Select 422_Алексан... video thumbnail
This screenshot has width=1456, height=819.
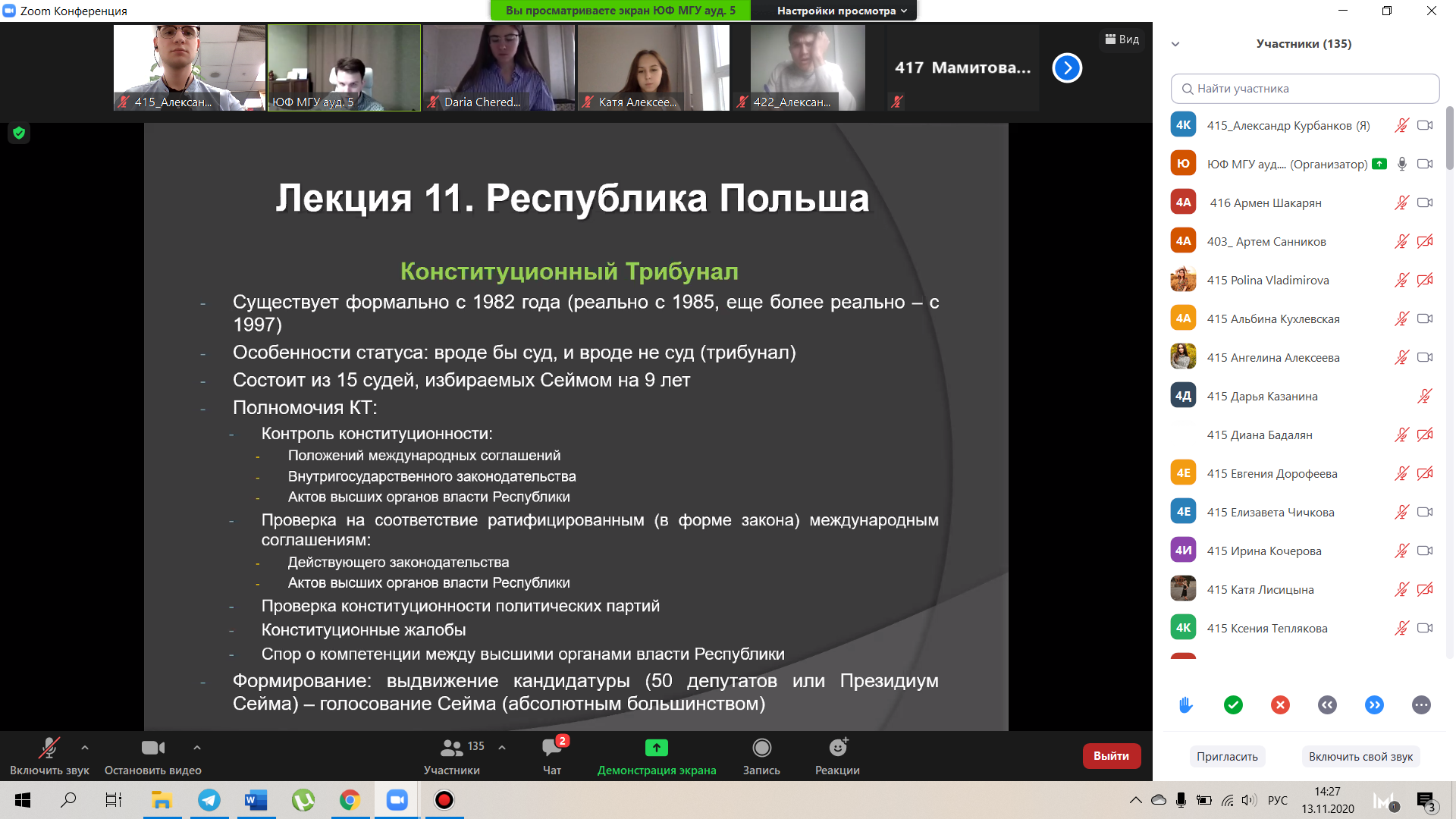coord(808,67)
